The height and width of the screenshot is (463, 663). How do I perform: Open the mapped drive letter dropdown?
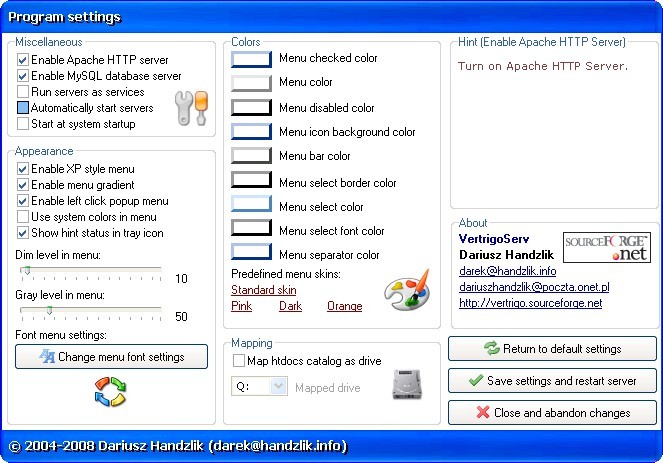tap(277, 387)
